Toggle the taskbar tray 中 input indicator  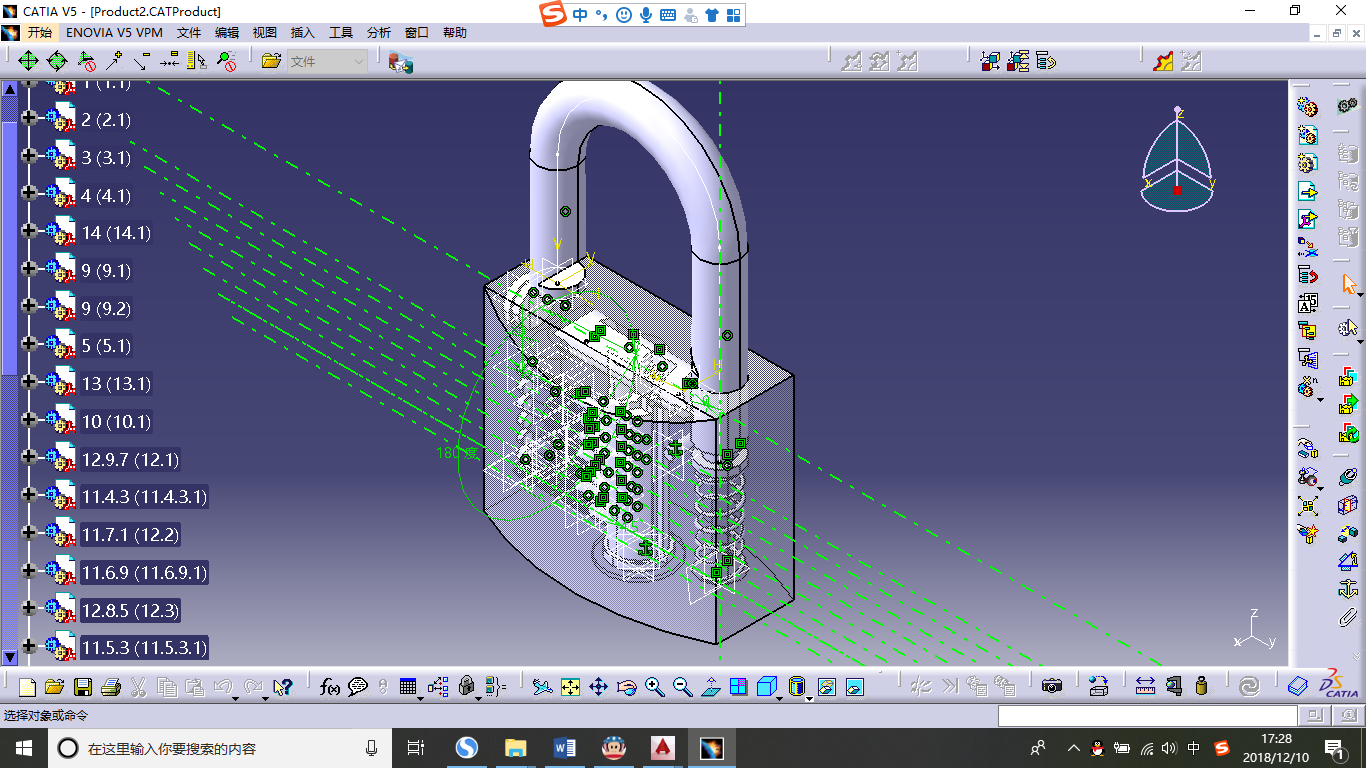tap(1194, 748)
